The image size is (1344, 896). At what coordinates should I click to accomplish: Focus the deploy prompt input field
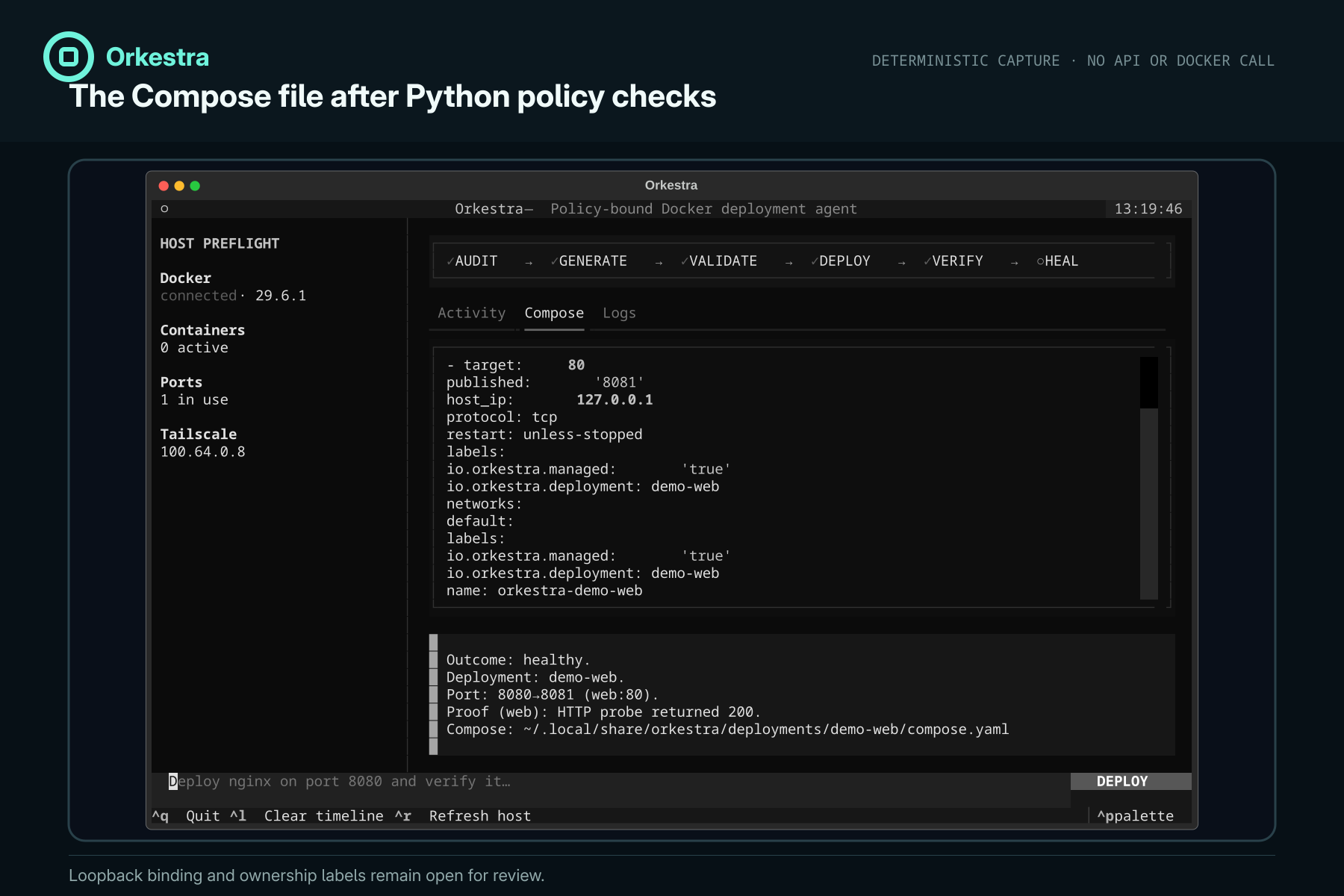pos(611,782)
